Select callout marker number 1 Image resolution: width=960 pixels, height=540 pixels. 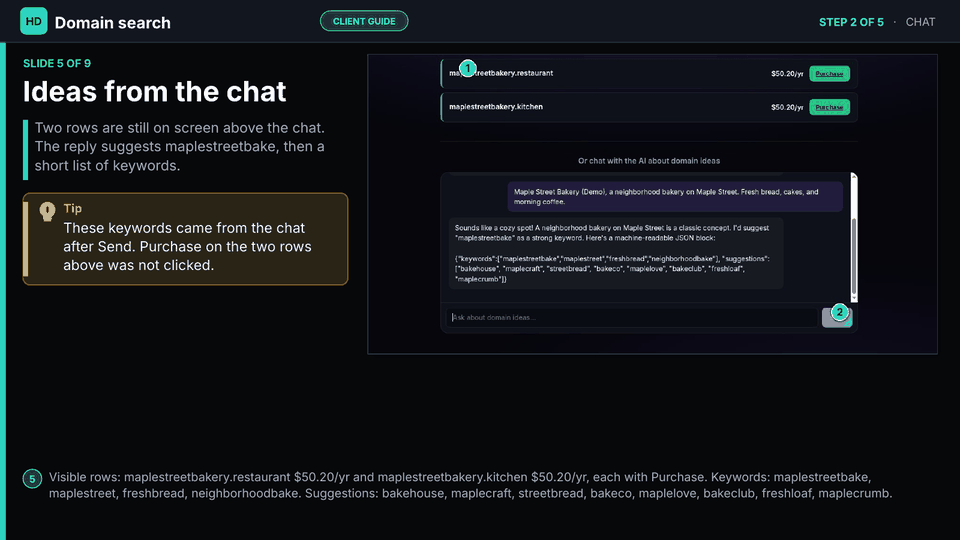click(467, 68)
